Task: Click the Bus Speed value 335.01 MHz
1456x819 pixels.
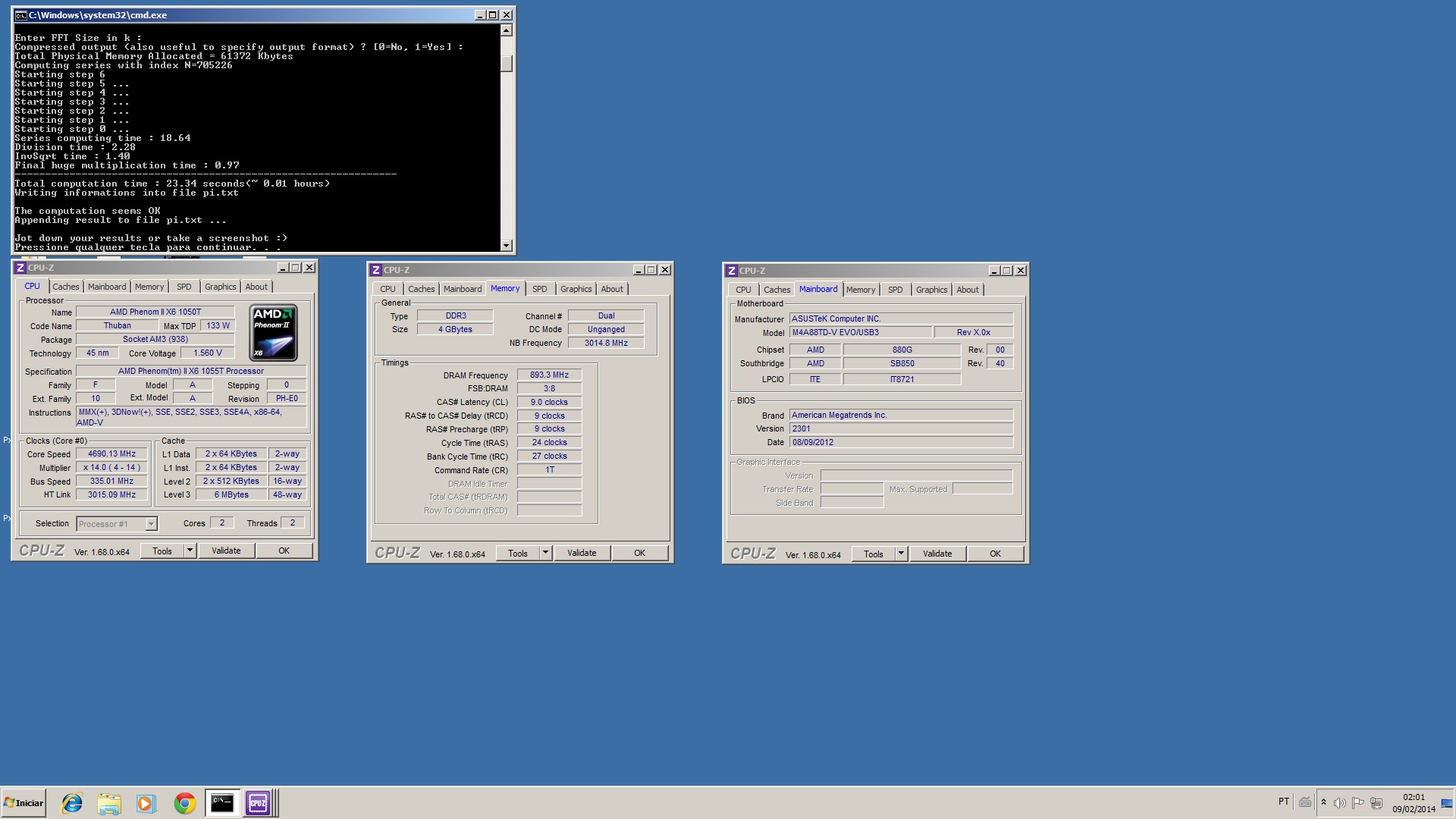Action: (x=111, y=482)
